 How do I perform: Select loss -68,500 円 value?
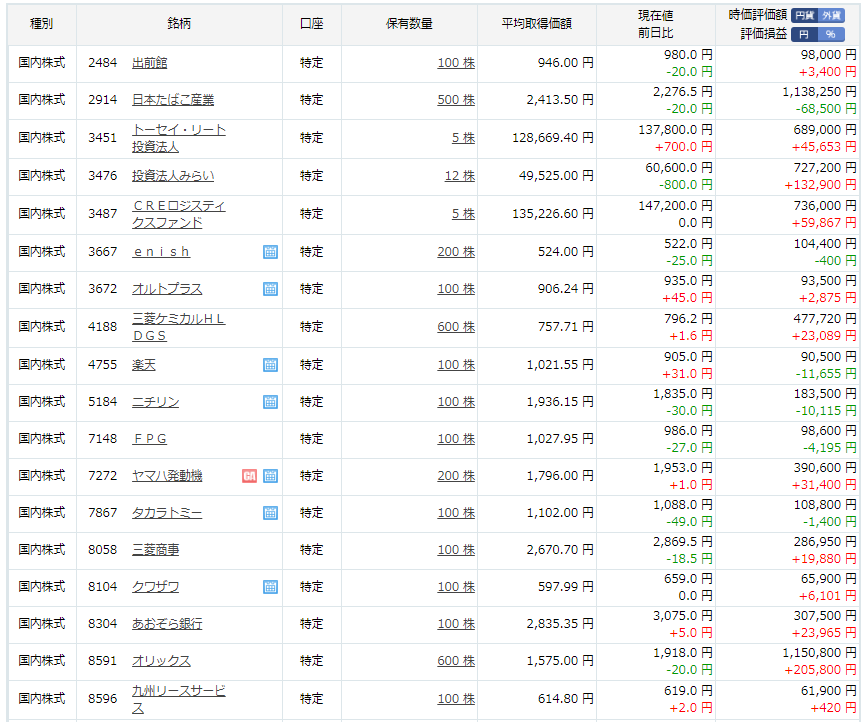point(826,108)
